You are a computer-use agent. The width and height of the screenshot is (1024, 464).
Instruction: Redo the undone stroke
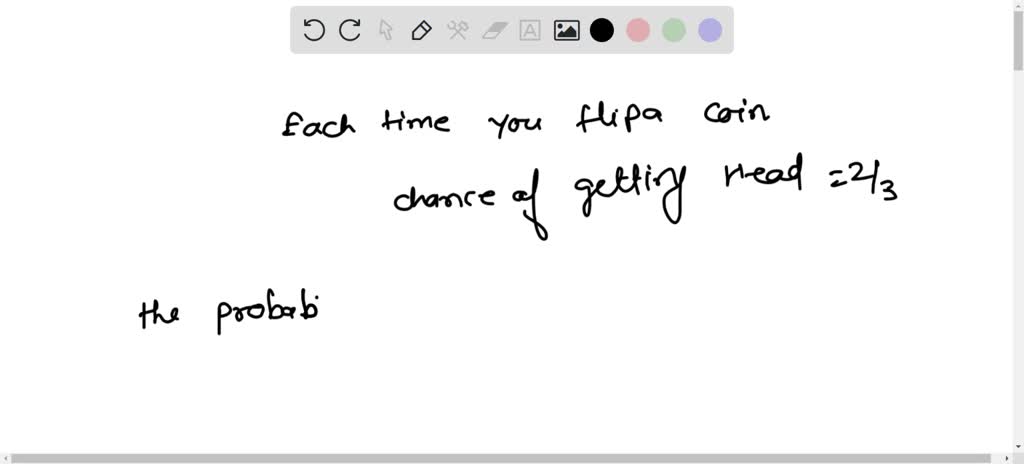(350, 30)
